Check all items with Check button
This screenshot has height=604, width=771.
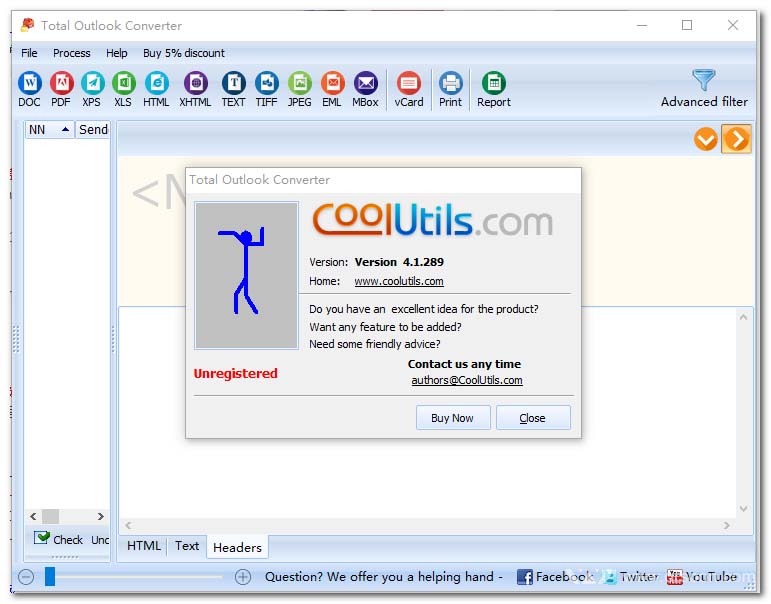click(58, 539)
